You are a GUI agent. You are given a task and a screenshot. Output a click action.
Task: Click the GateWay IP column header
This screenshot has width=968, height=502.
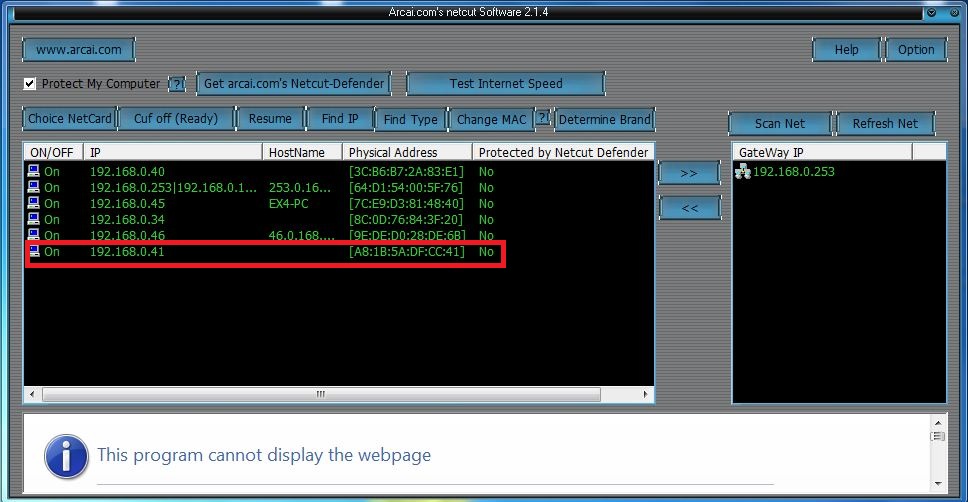822,152
